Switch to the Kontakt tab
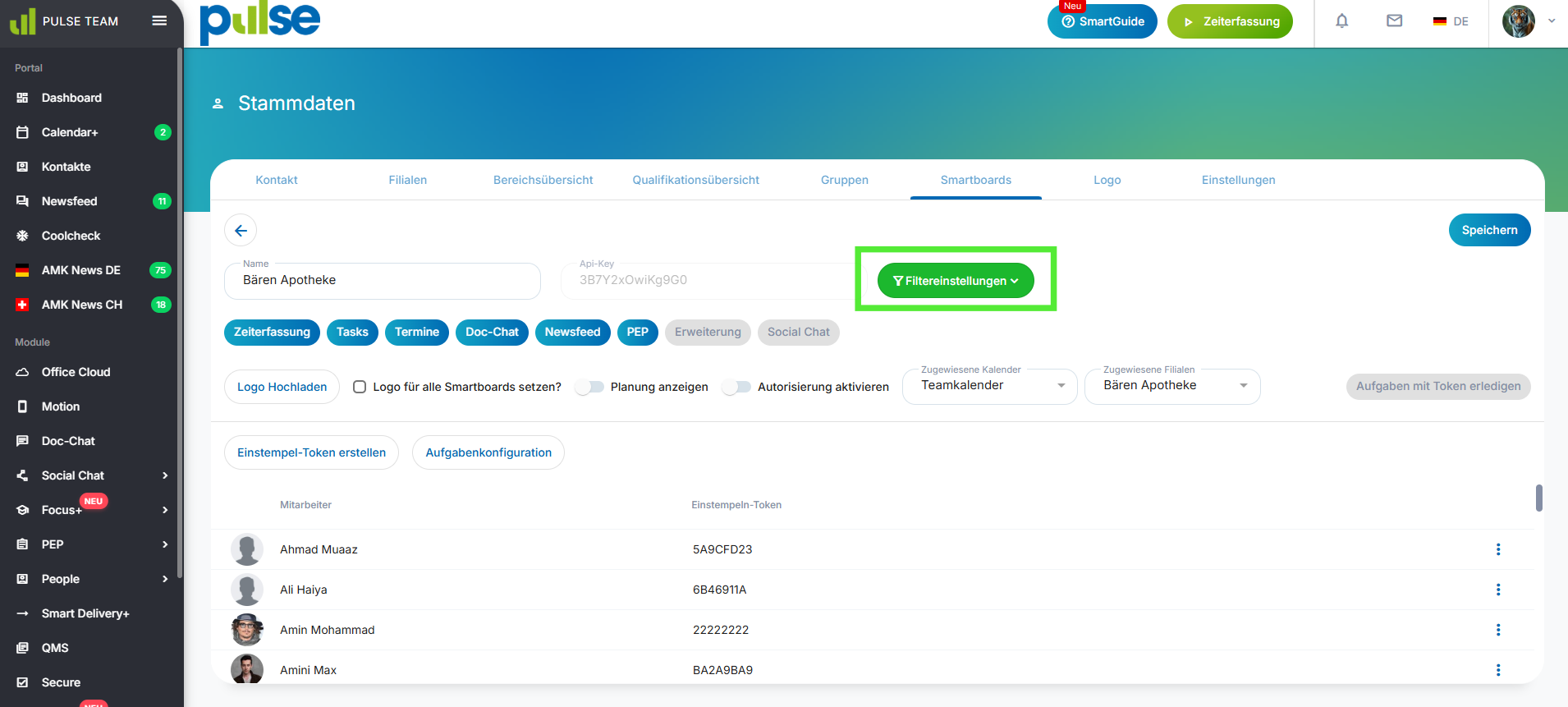Screen dimensions: 1568x707 coord(277,180)
